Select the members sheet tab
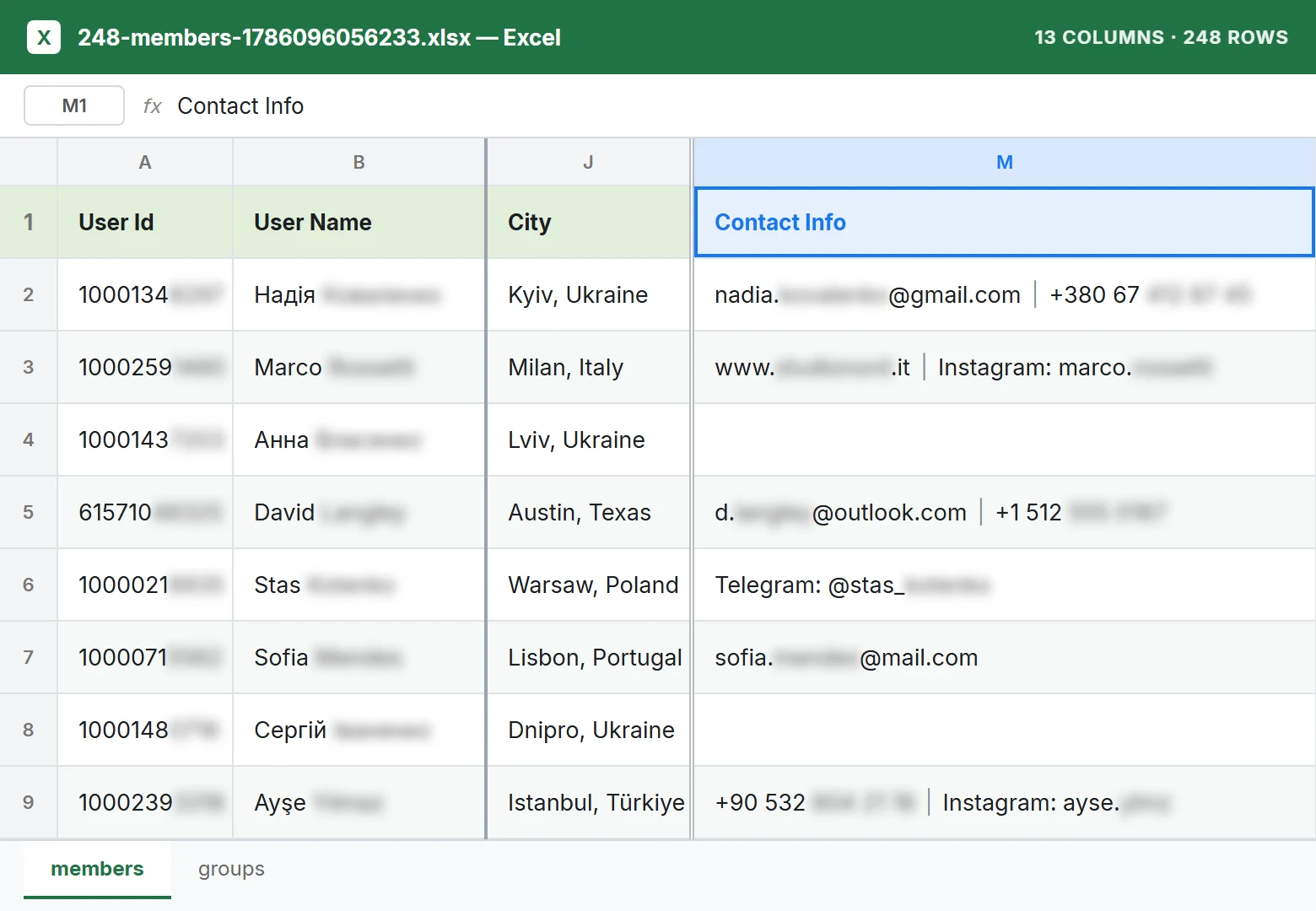The width and height of the screenshot is (1316, 911). point(97,869)
